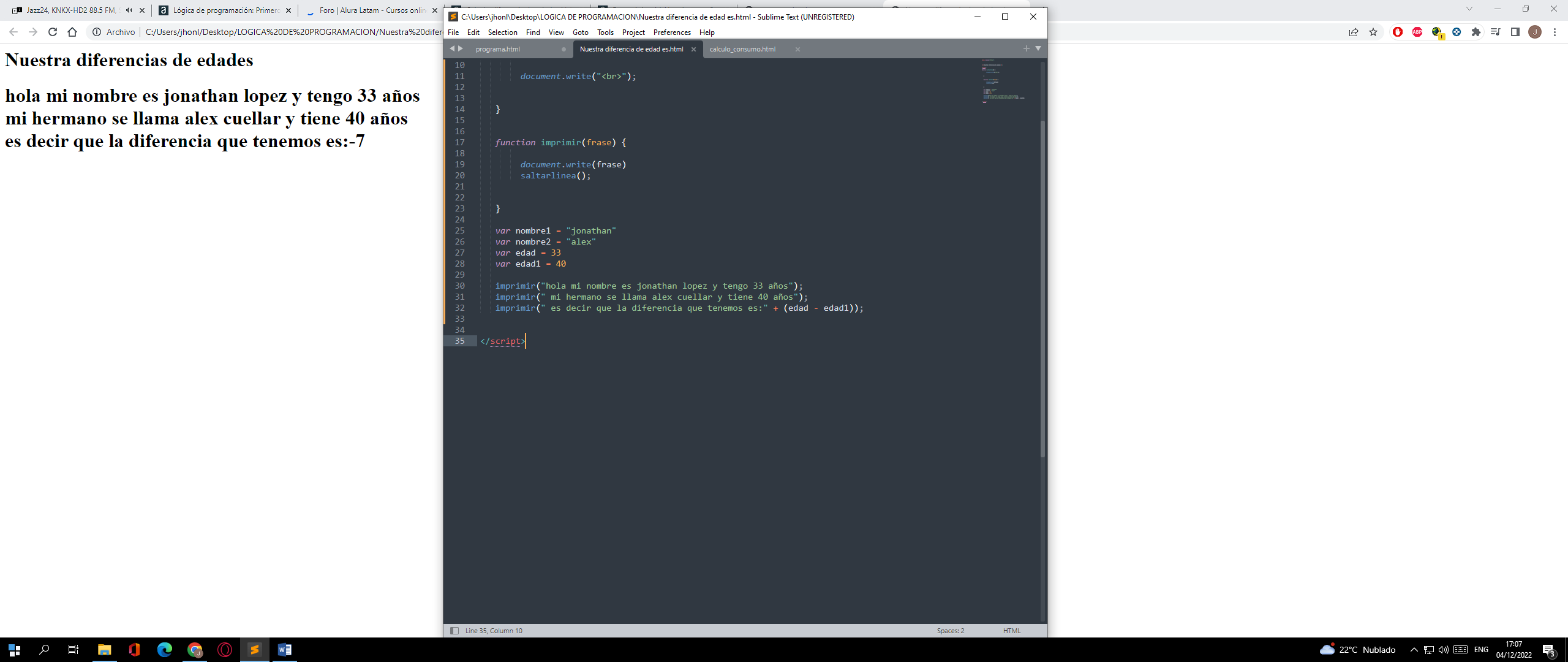Open the Project menu
Viewport: 1568px width, 662px height.
pos(633,32)
